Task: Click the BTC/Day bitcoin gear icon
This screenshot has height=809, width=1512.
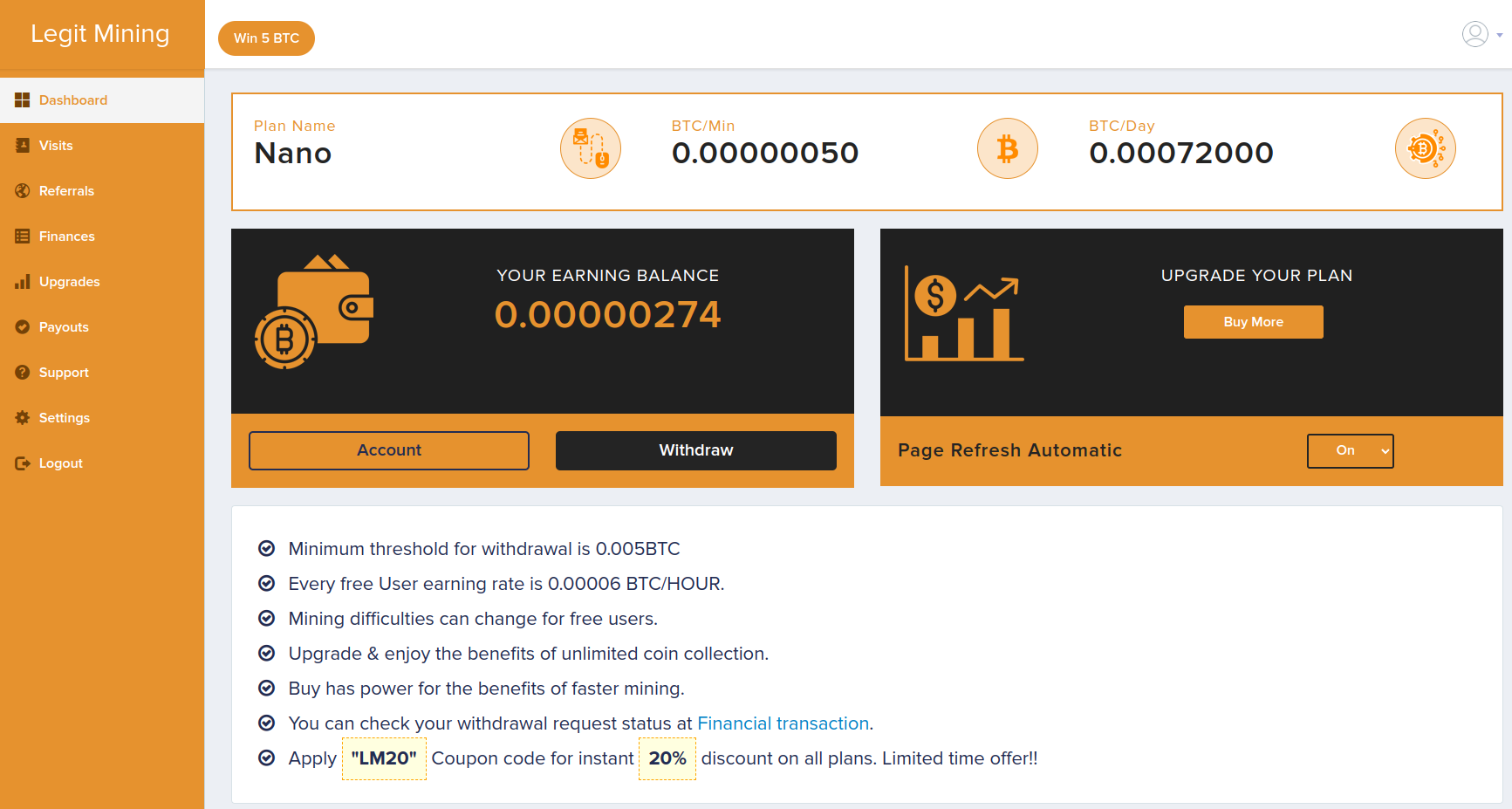Action: tap(1426, 148)
